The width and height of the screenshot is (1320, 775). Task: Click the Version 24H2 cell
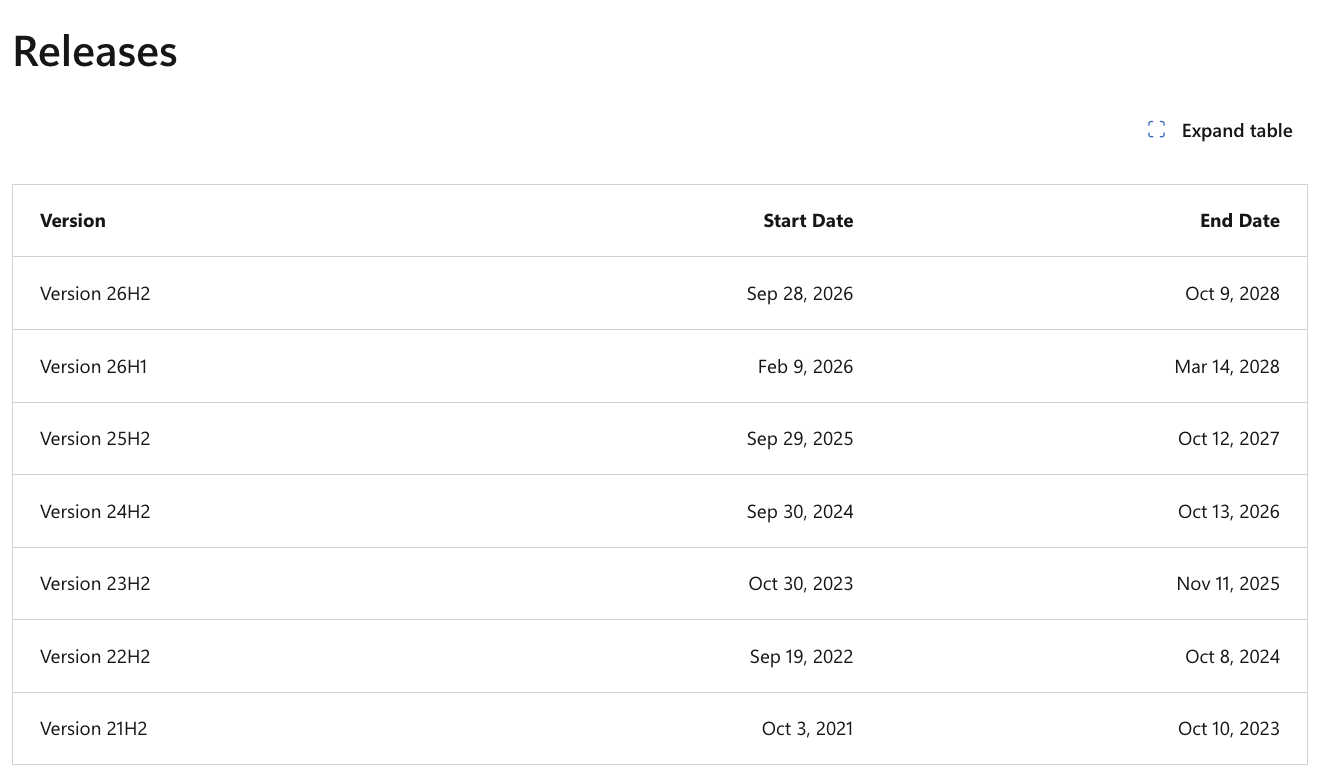tap(95, 512)
